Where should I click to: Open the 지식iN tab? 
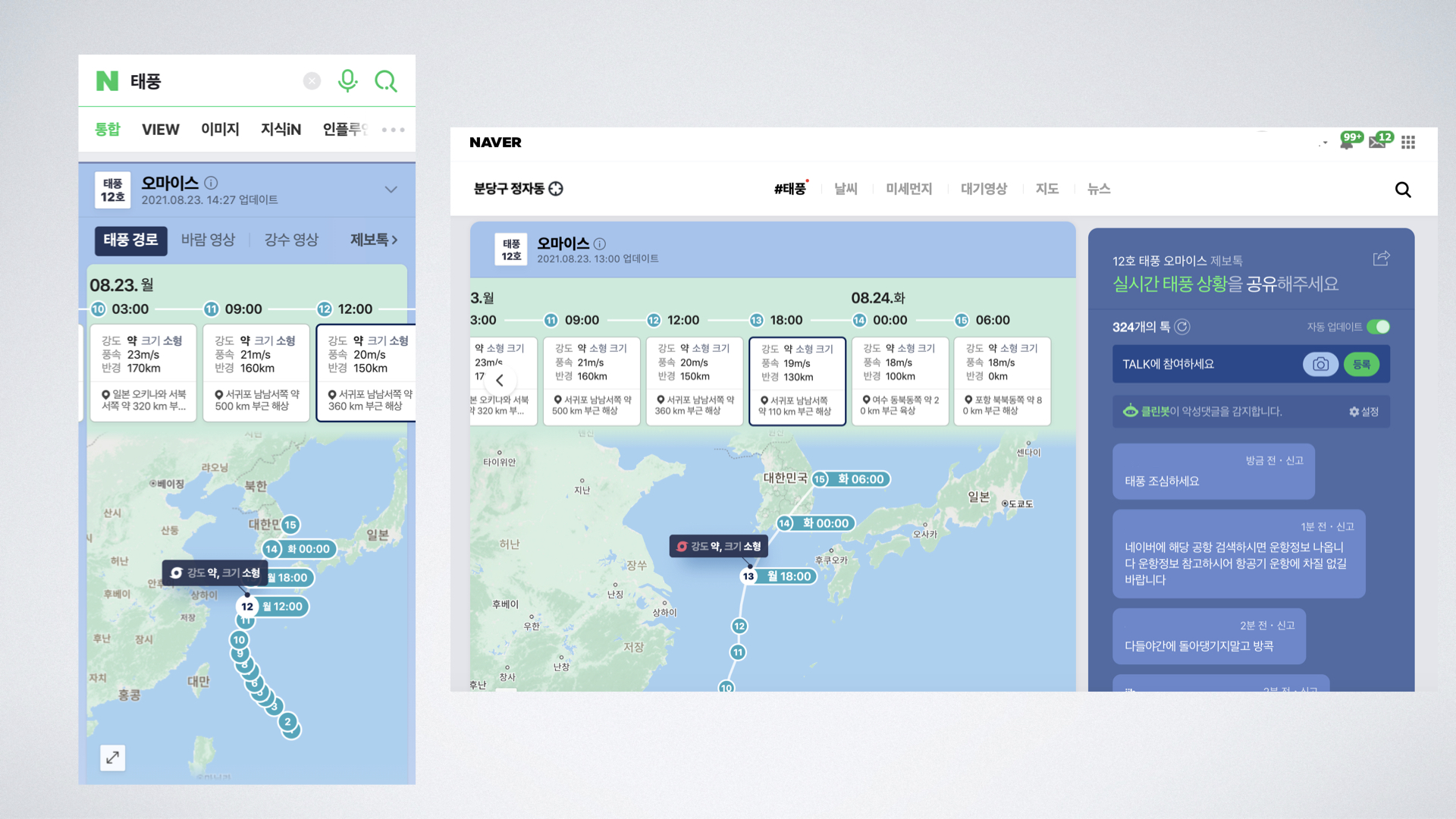(x=281, y=130)
